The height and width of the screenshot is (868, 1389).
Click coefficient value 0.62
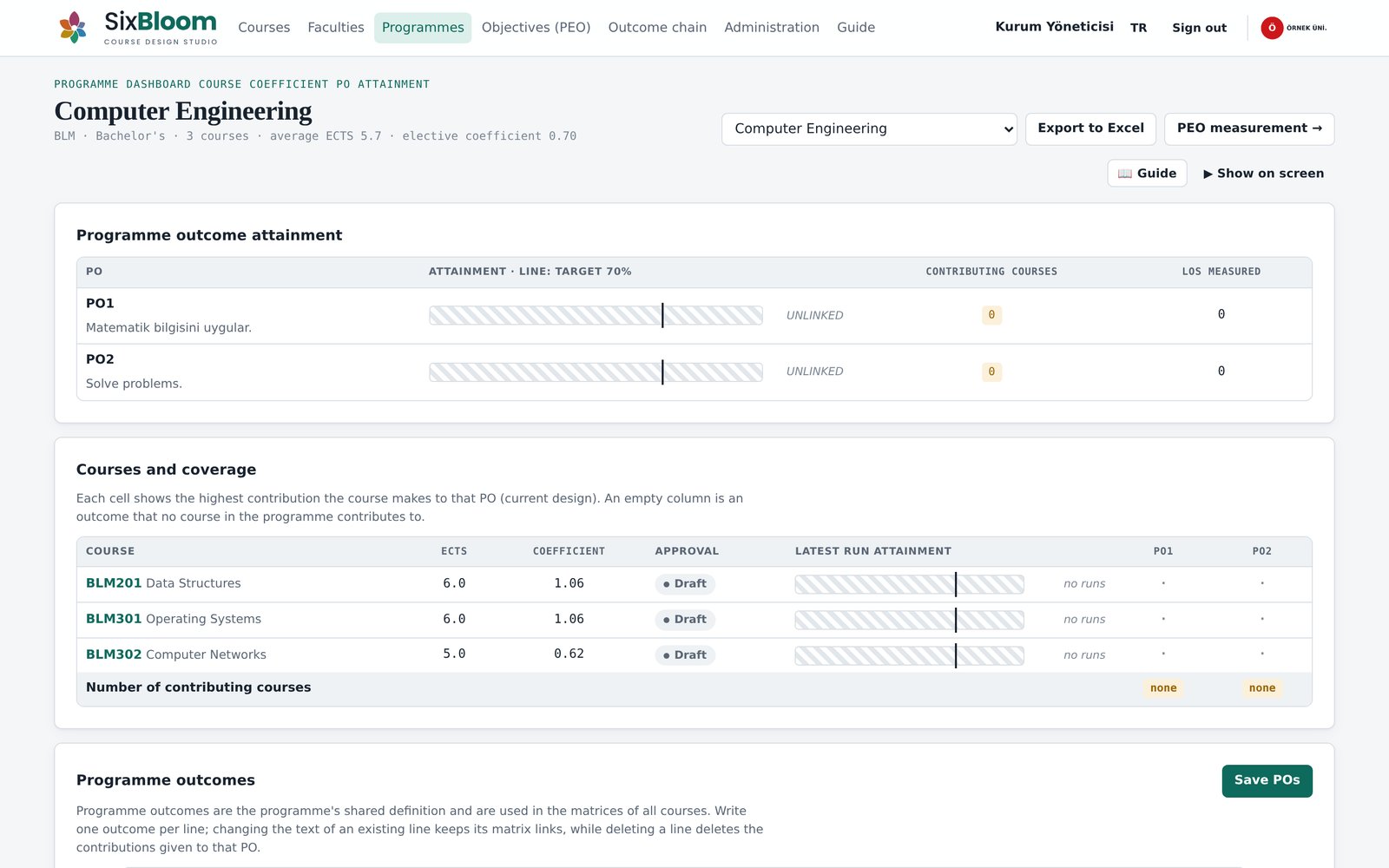pyautogui.click(x=569, y=654)
